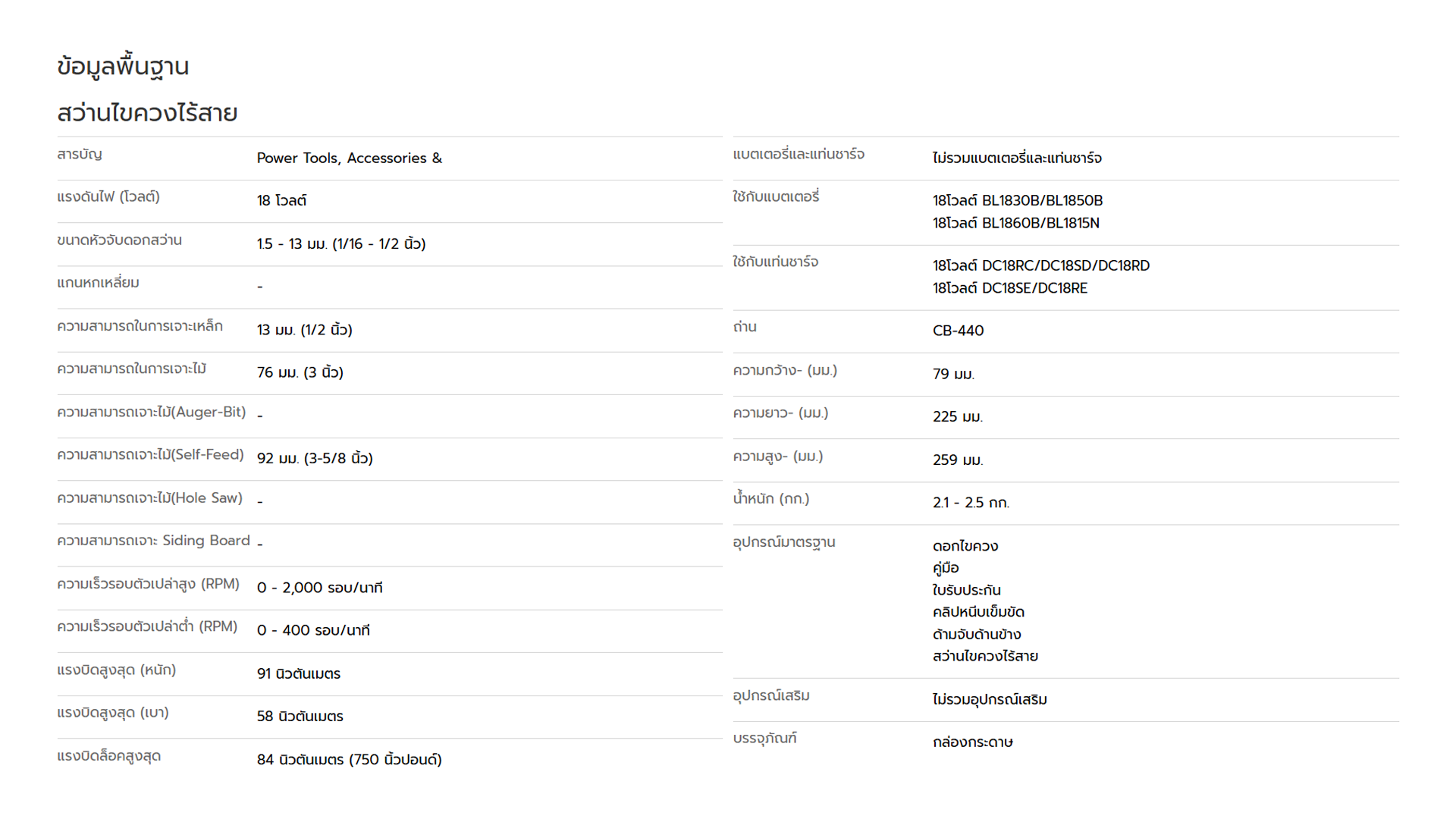Click the Self-Feed 92 มม. value
The height and width of the screenshot is (819, 1456).
coord(315,458)
